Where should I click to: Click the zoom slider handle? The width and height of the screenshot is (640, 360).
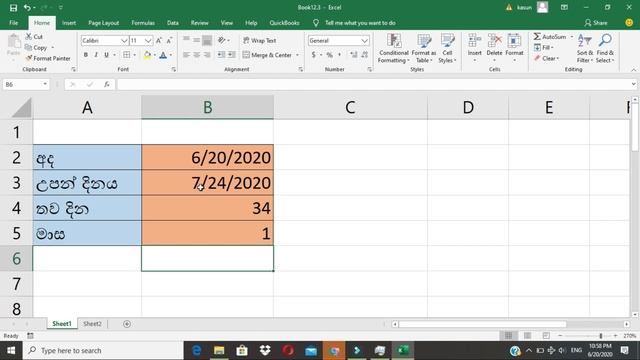tap(601, 336)
